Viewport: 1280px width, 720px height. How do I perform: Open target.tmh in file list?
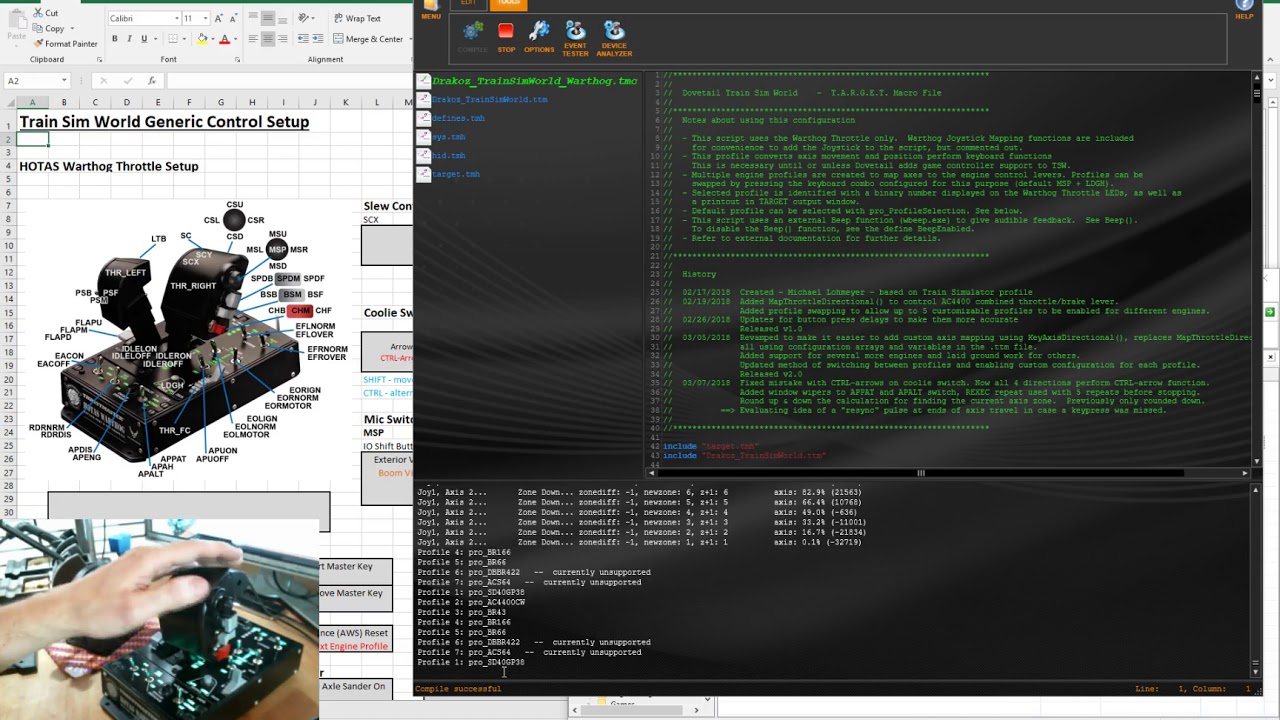click(x=456, y=174)
